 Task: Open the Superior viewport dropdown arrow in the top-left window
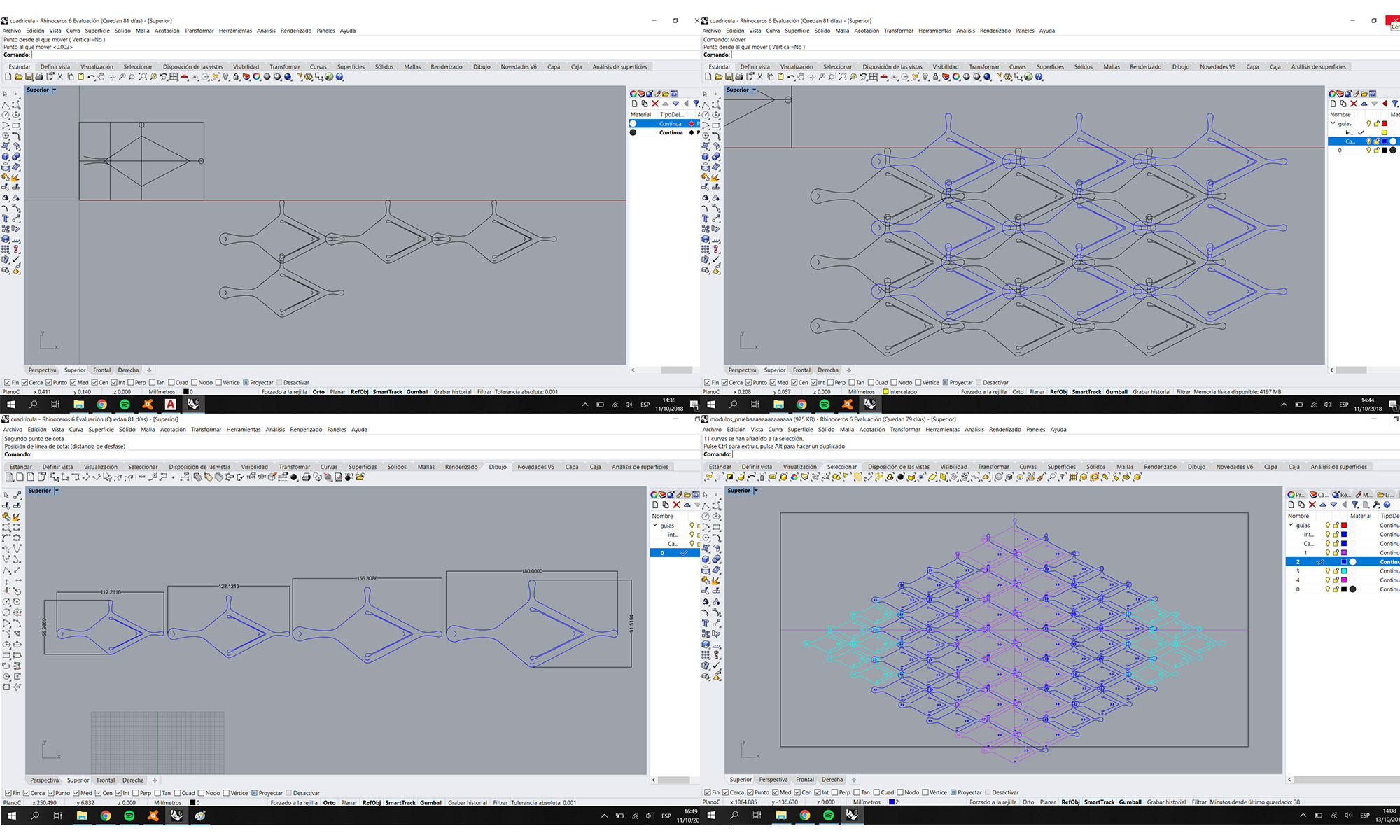[54, 90]
